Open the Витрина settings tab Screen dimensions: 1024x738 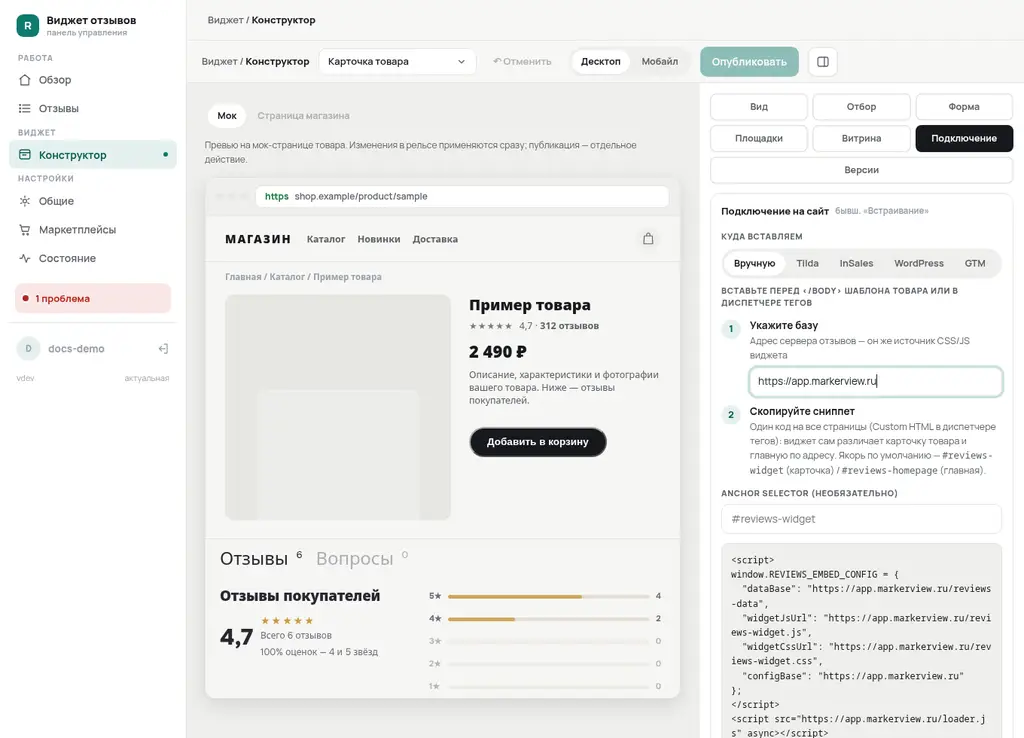pos(861,138)
